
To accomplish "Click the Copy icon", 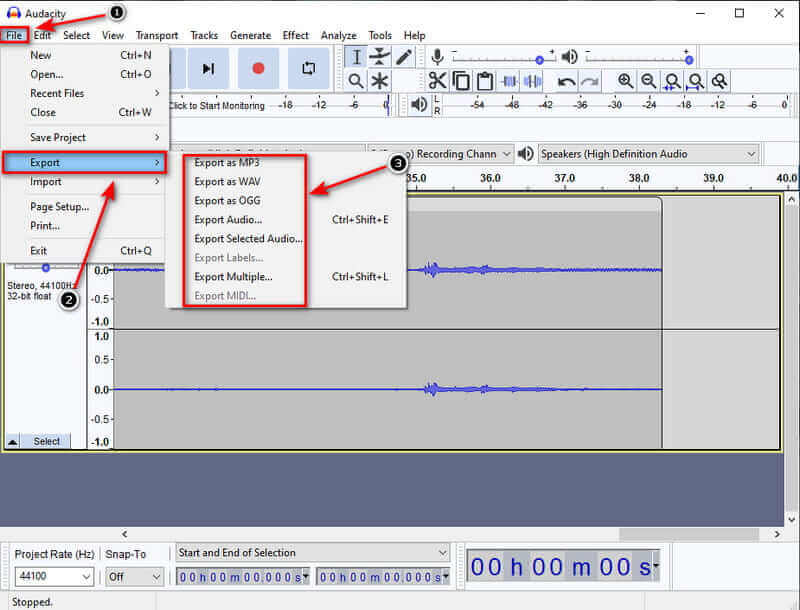I will pyautogui.click(x=461, y=81).
